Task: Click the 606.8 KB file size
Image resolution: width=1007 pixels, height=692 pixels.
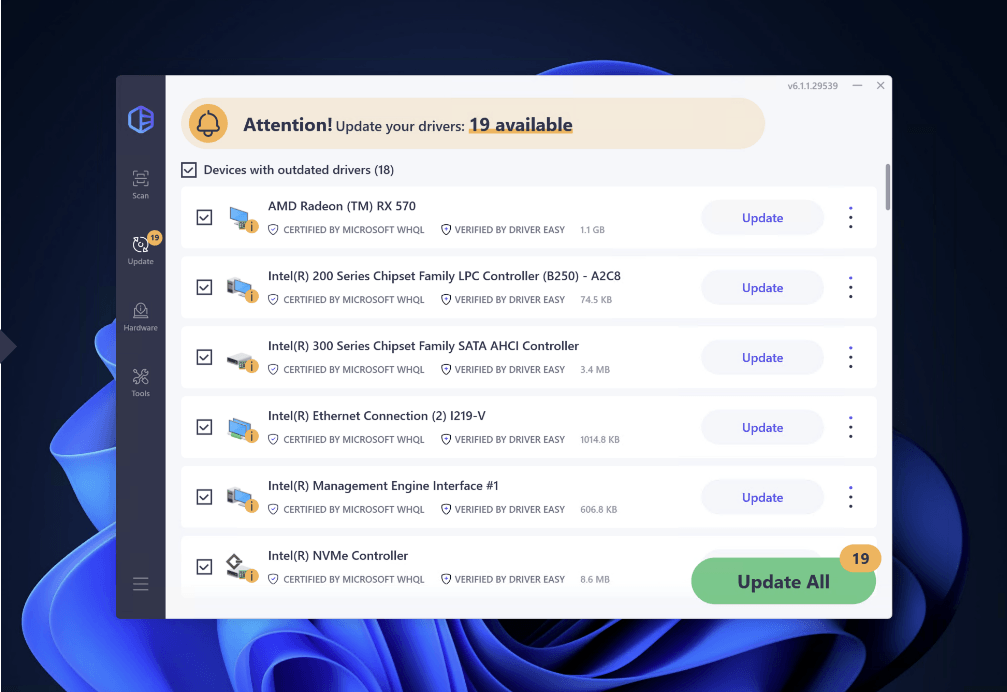Action: click(x=599, y=510)
